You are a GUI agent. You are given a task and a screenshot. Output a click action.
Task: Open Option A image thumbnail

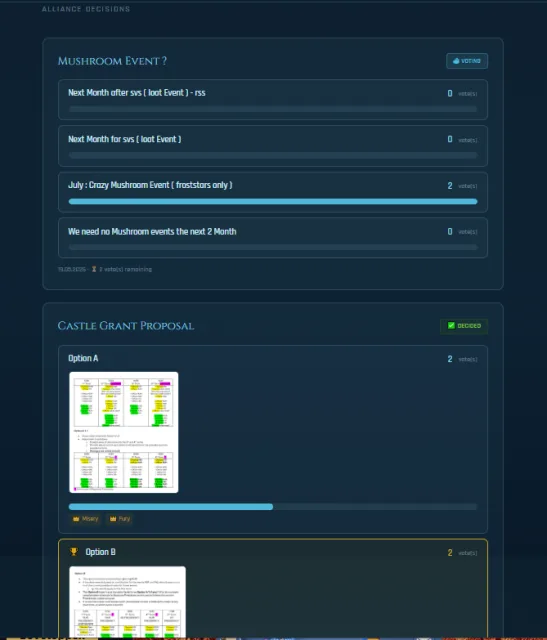click(124, 432)
